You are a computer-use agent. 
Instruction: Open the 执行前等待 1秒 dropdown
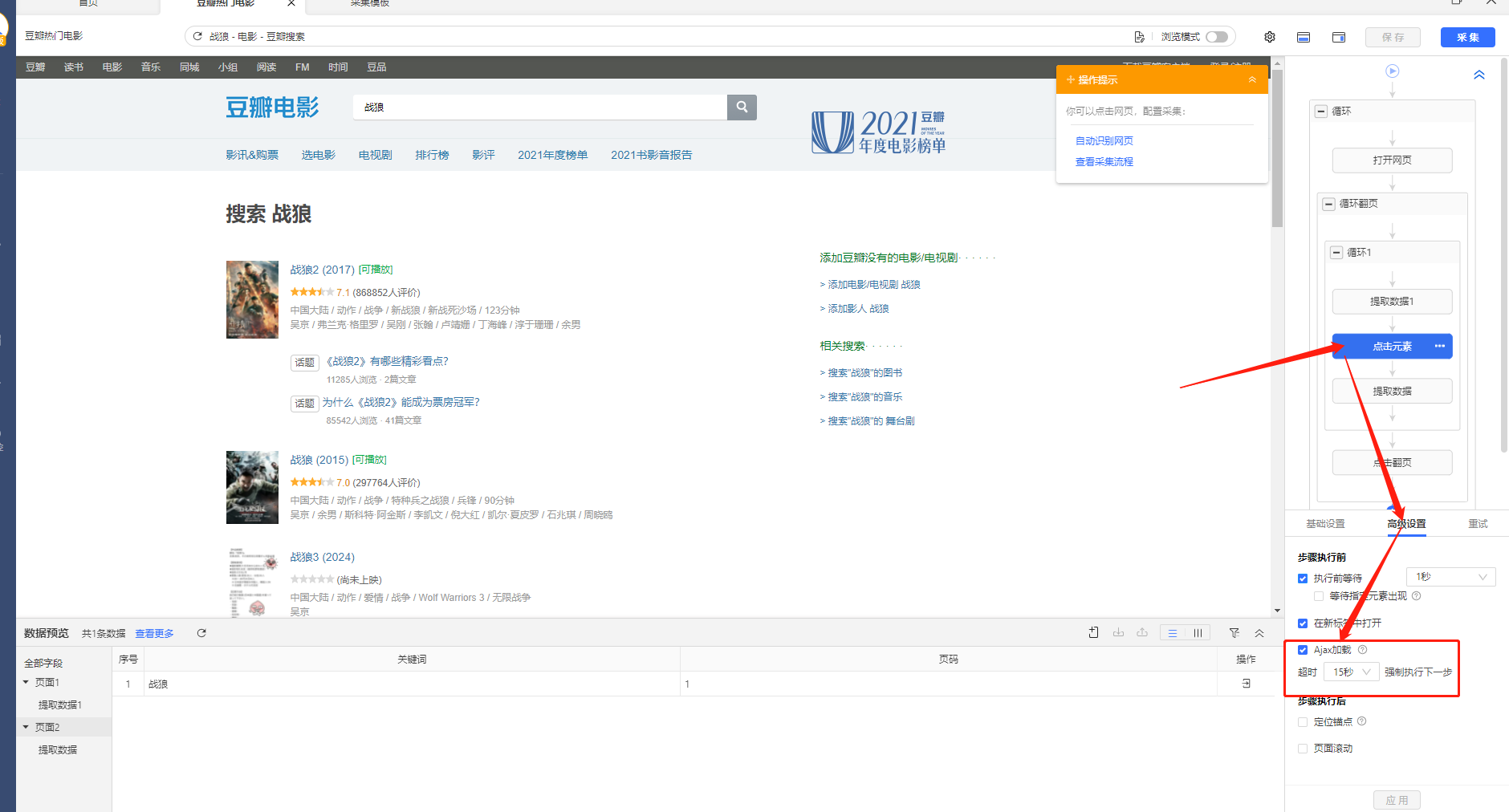point(1450,577)
